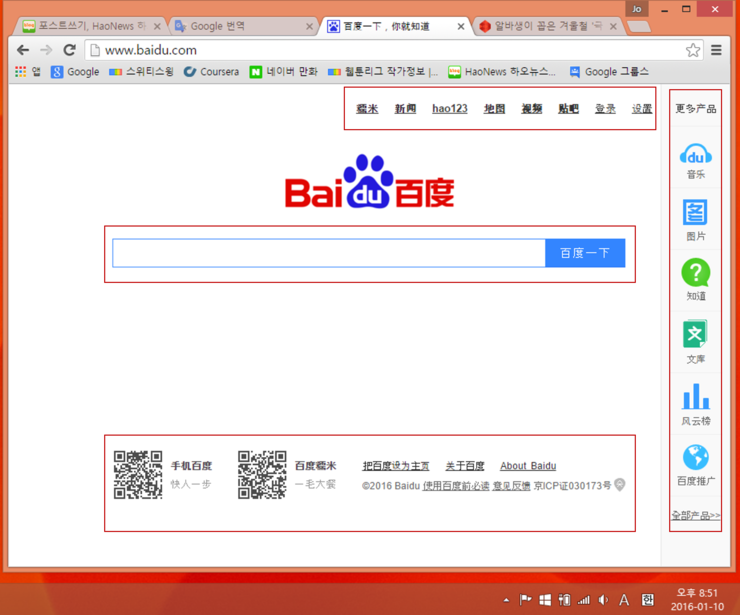Go forward with the browser forward arrow
This screenshot has width=740, height=615.
[46, 50]
